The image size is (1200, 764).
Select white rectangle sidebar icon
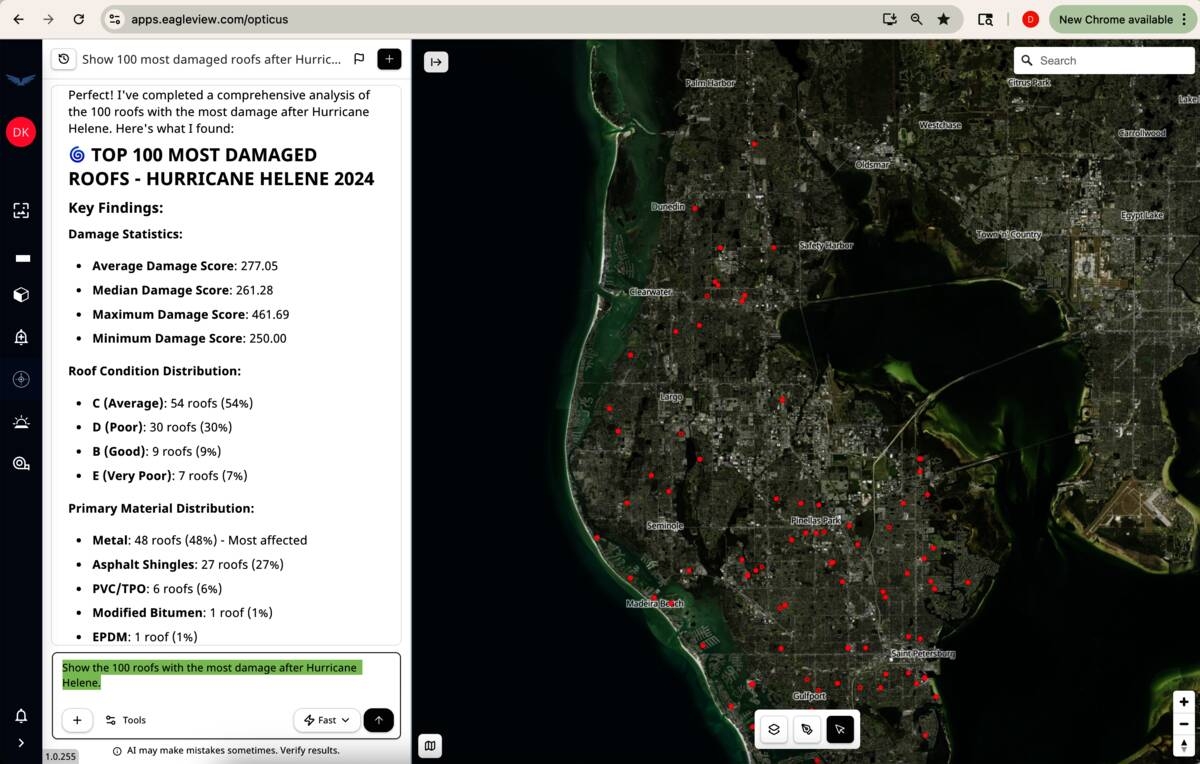coord(22,258)
